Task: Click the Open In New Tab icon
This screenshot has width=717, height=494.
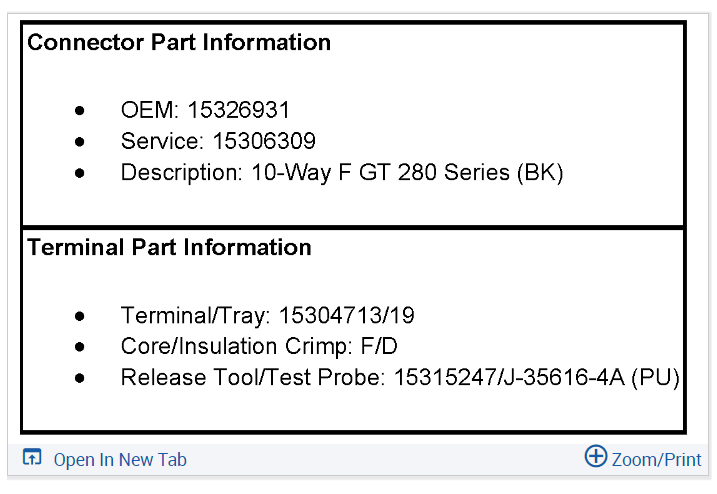Action: [x=32, y=458]
